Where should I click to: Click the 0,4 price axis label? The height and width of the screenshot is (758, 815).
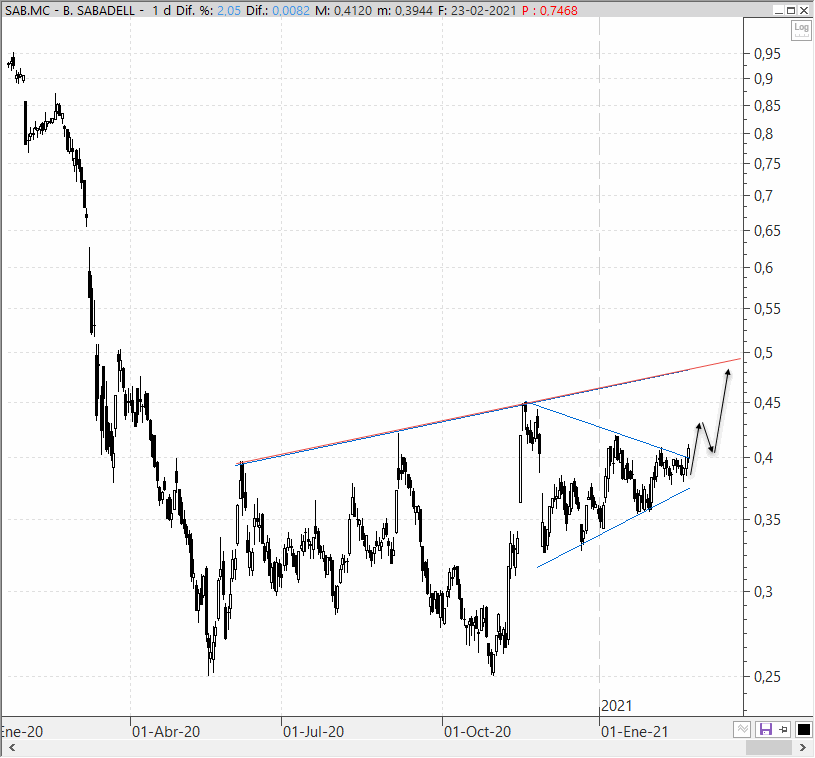coord(764,458)
